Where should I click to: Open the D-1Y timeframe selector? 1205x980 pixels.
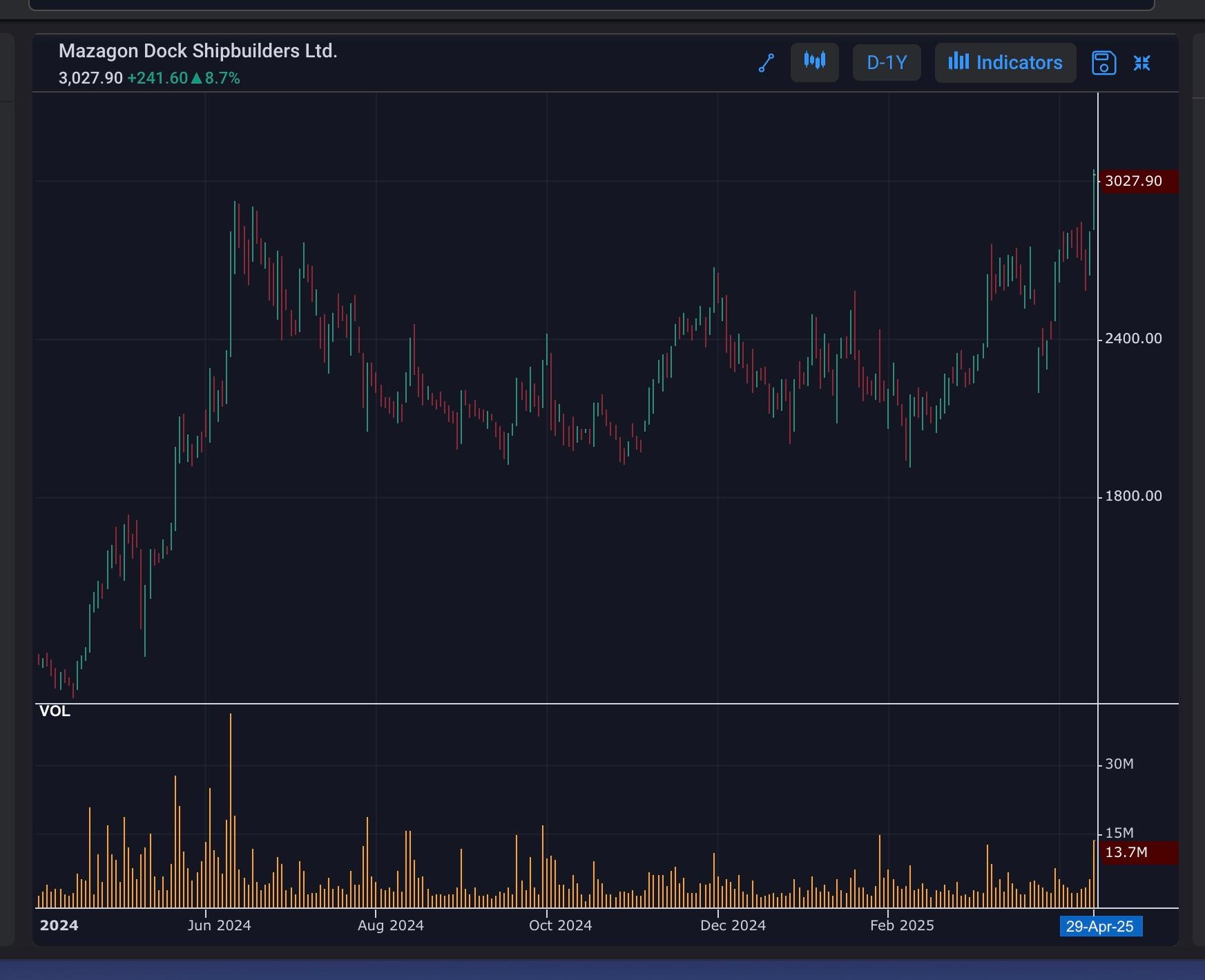tap(887, 62)
